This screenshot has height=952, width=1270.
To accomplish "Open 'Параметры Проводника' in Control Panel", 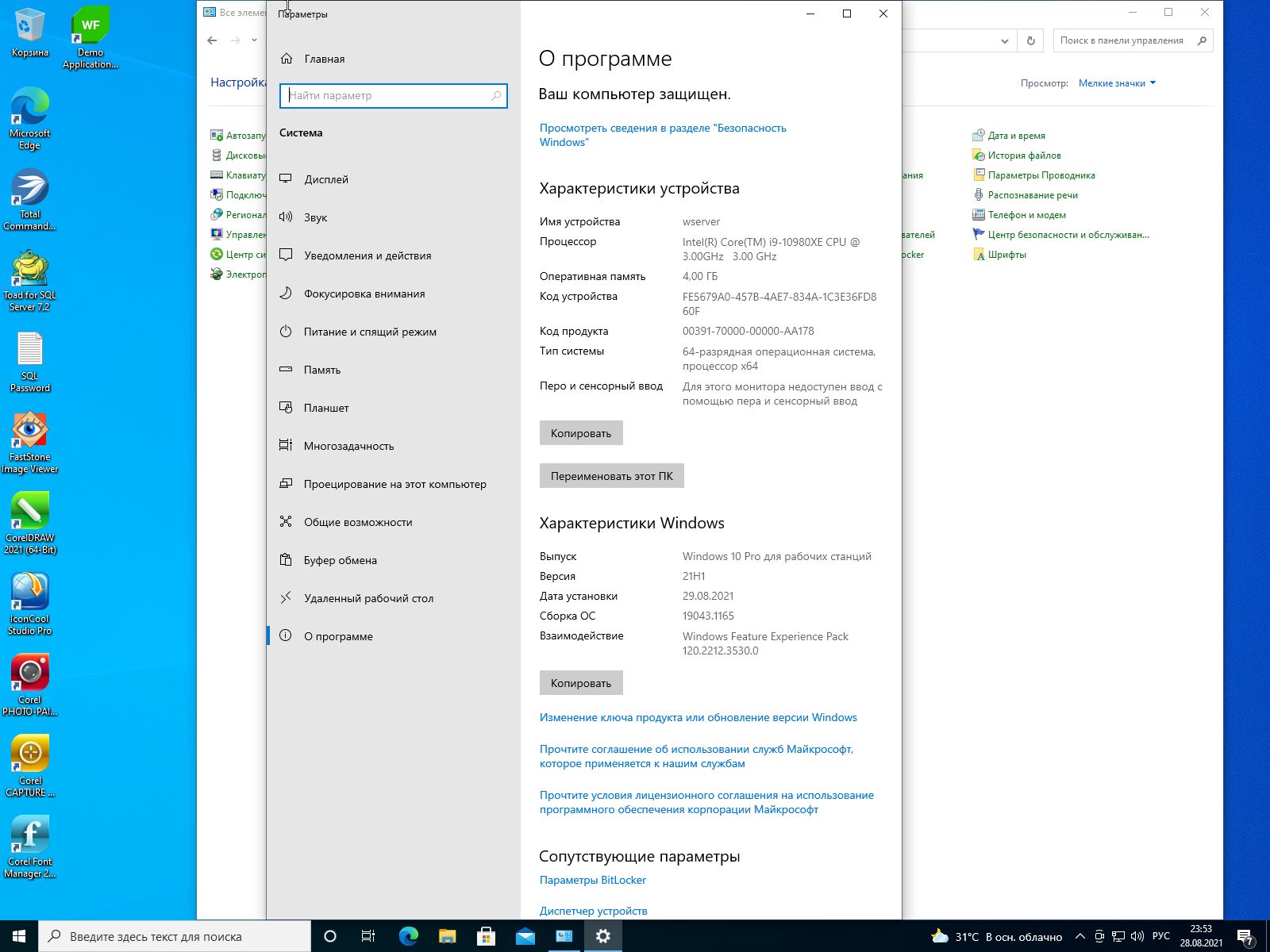I will [x=1033, y=175].
